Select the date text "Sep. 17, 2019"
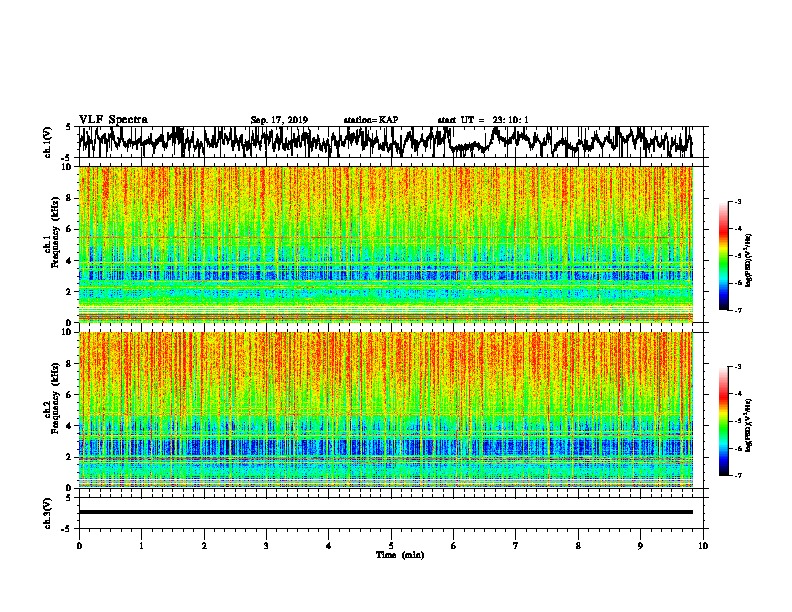792x612 pixels. [279, 120]
